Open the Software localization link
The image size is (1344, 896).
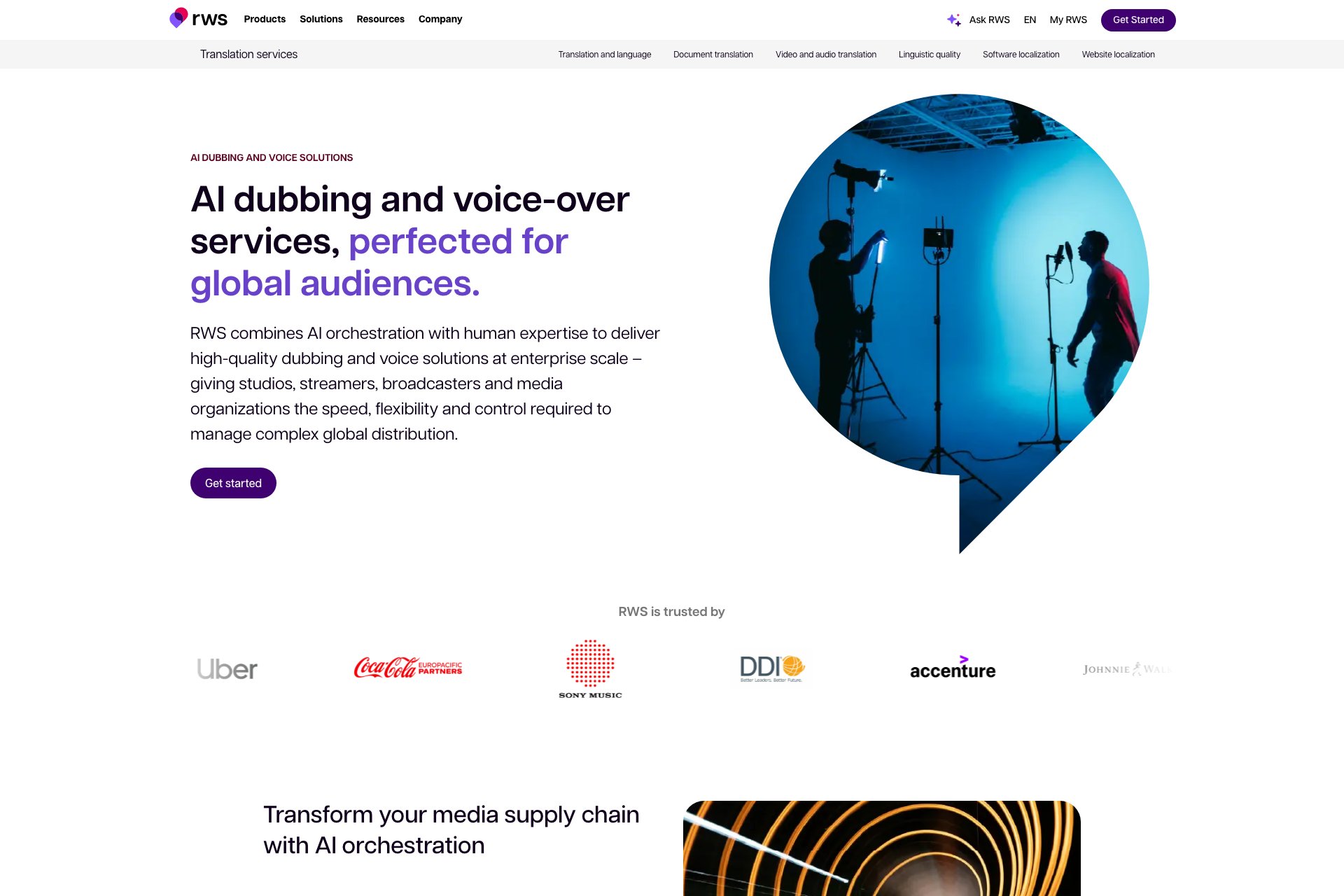coord(1021,55)
